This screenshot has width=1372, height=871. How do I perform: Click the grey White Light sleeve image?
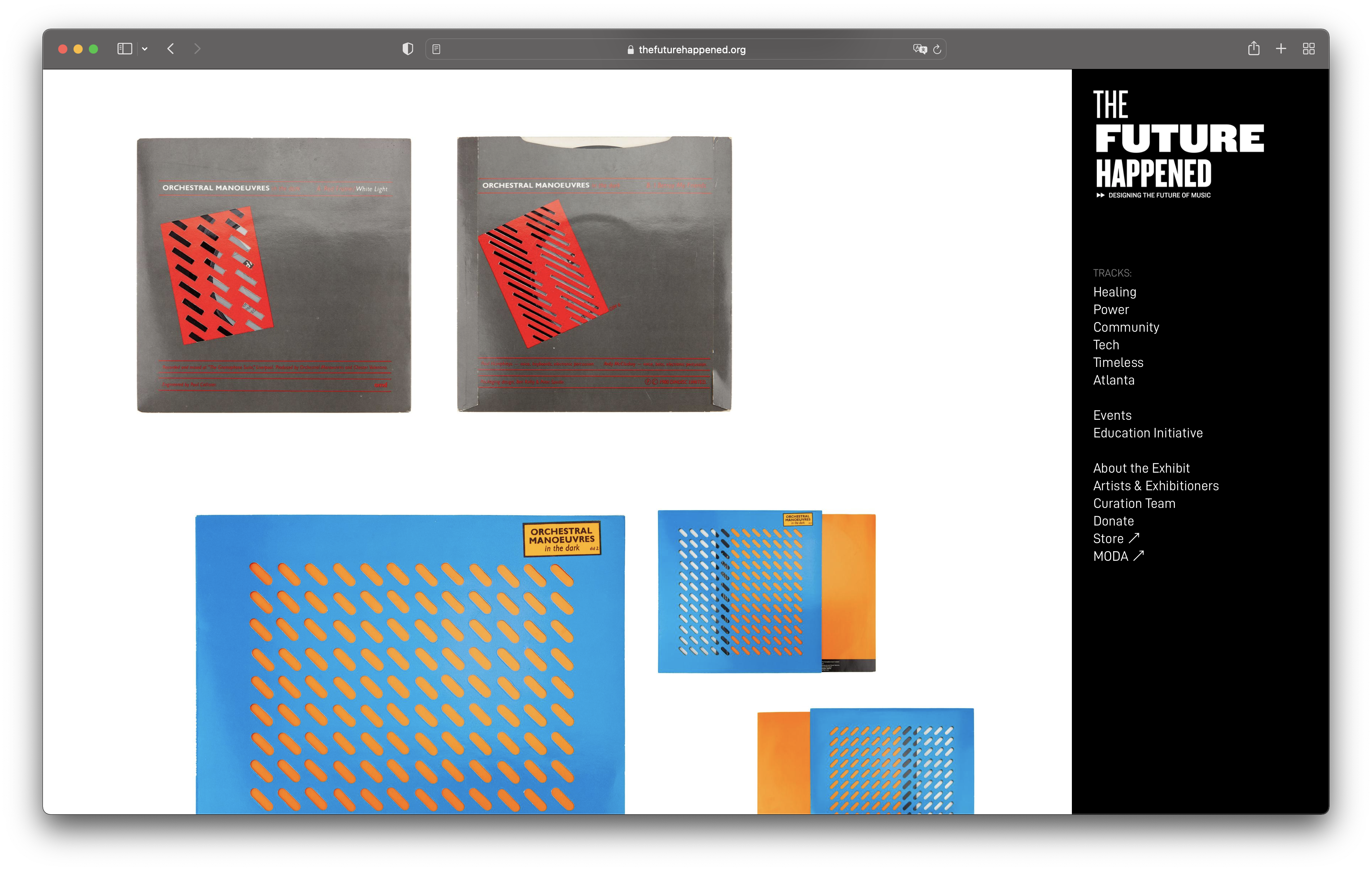pos(274,275)
